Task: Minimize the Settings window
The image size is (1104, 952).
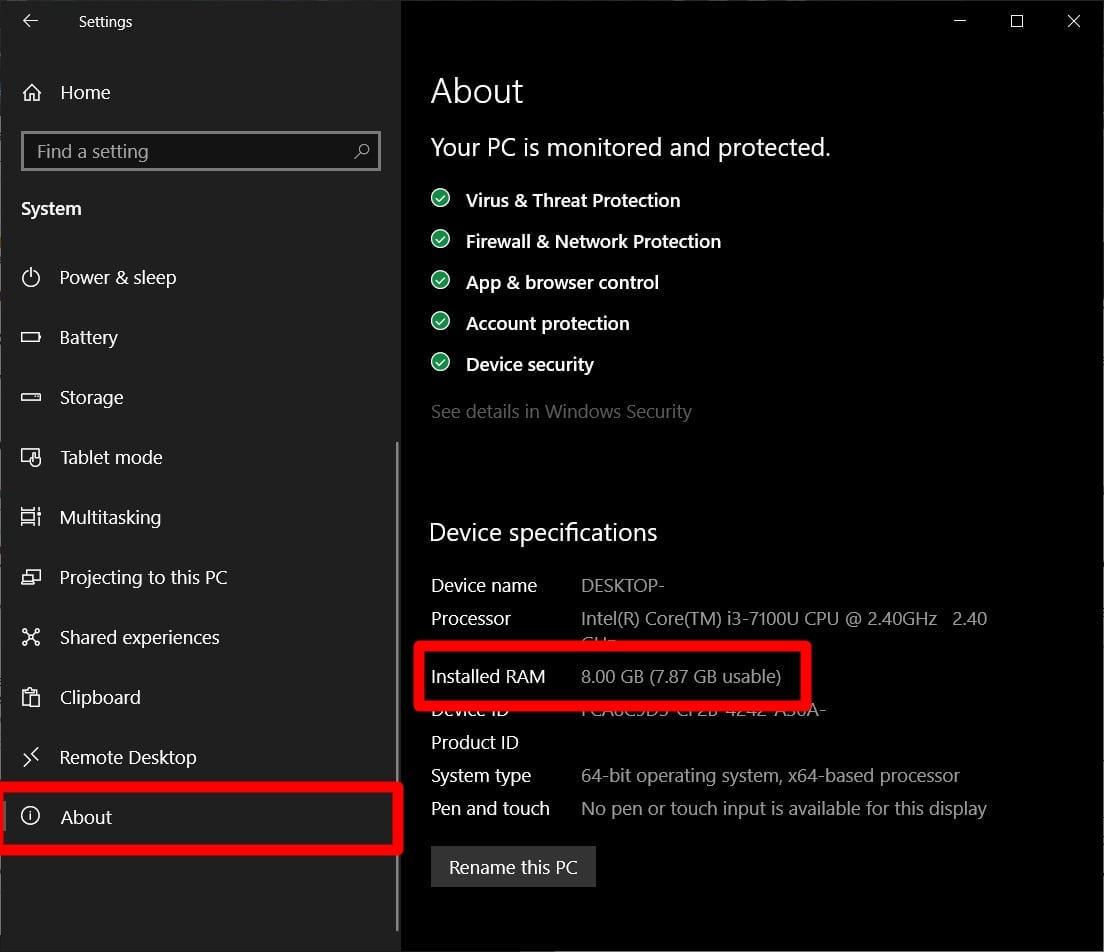Action: [960, 21]
